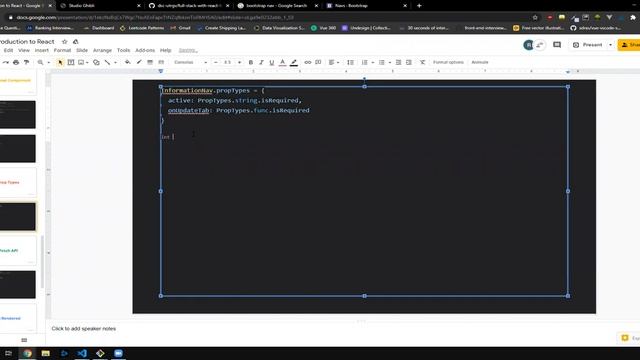Screen dimensions: 640x360
Task: Increase indent of text
Action: coord(409,62)
